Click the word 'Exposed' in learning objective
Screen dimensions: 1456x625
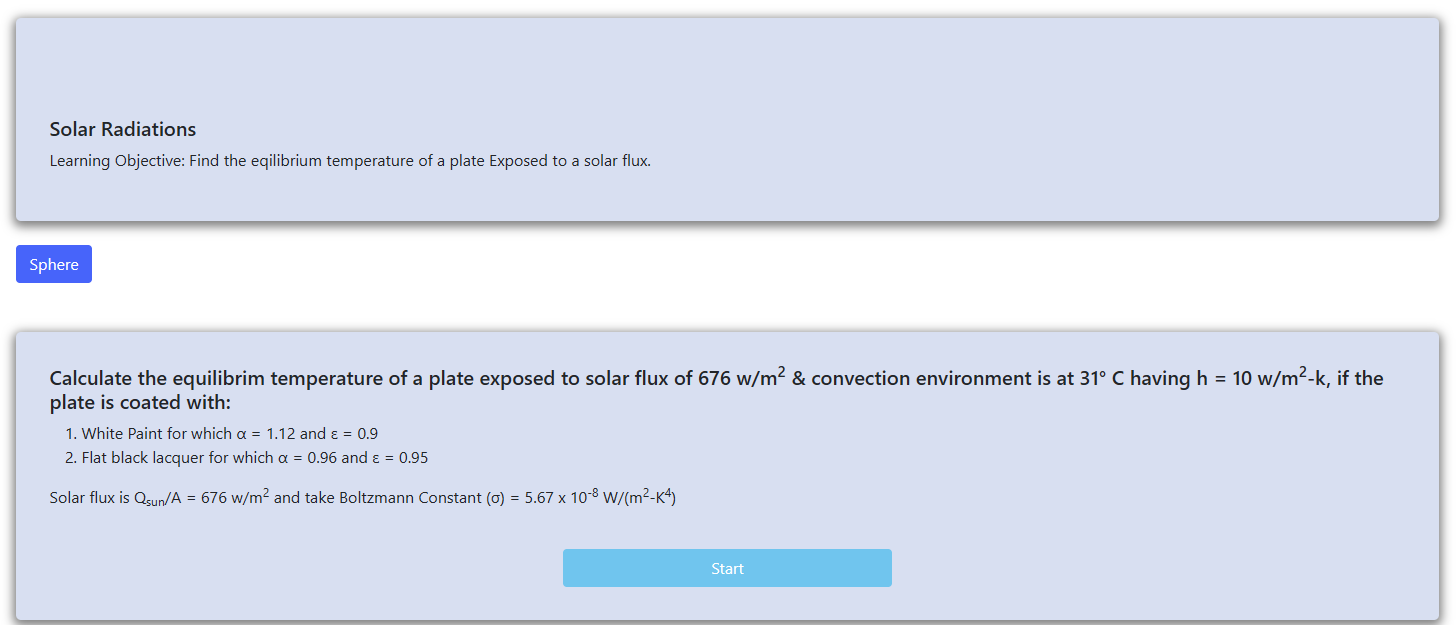click(518, 161)
